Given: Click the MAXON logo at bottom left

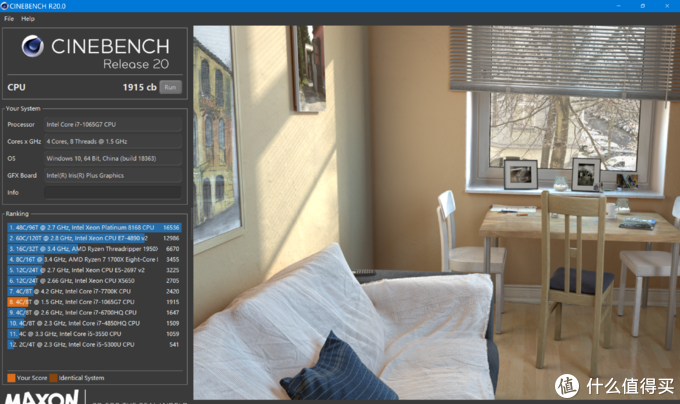Looking at the screenshot, I should (x=40, y=397).
